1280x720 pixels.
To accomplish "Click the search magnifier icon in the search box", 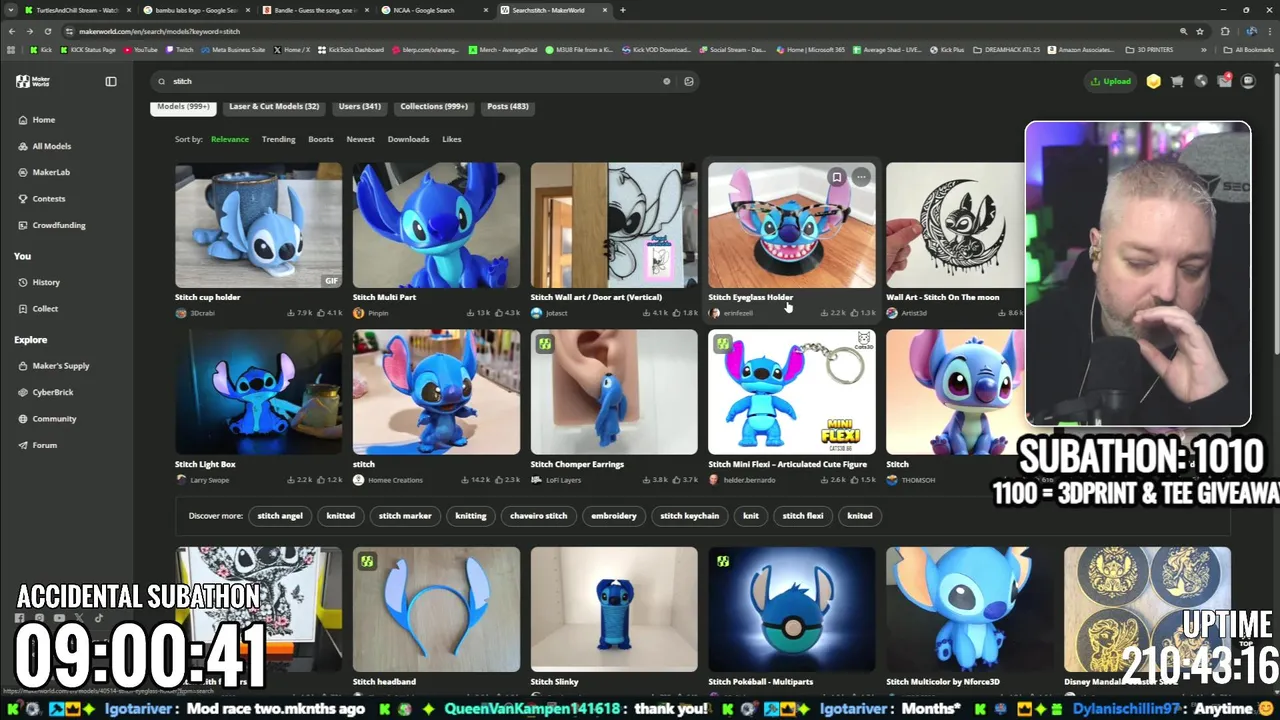I will 162,81.
